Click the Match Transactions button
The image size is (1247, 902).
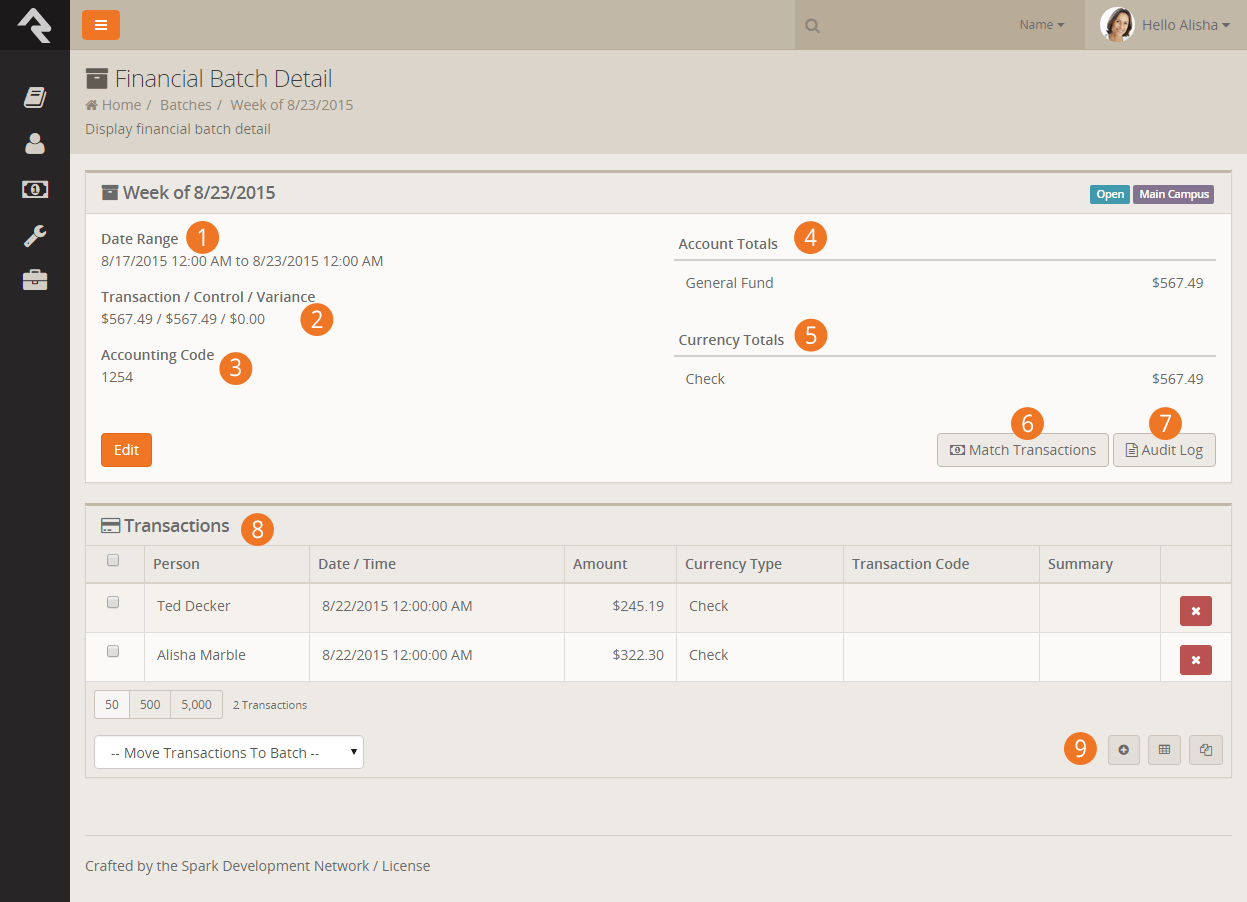(x=1022, y=450)
